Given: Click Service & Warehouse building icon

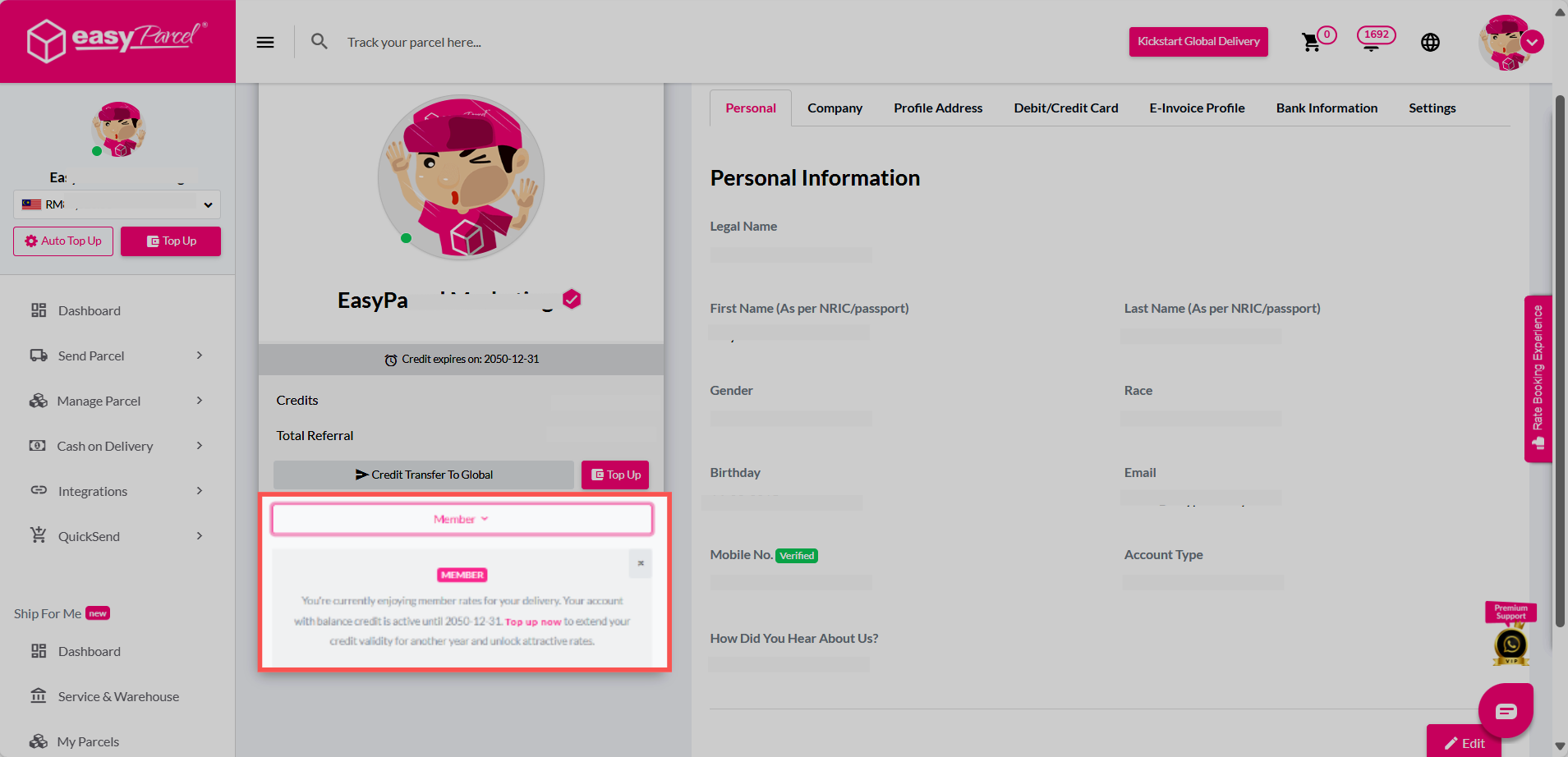Looking at the screenshot, I should 39,695.
